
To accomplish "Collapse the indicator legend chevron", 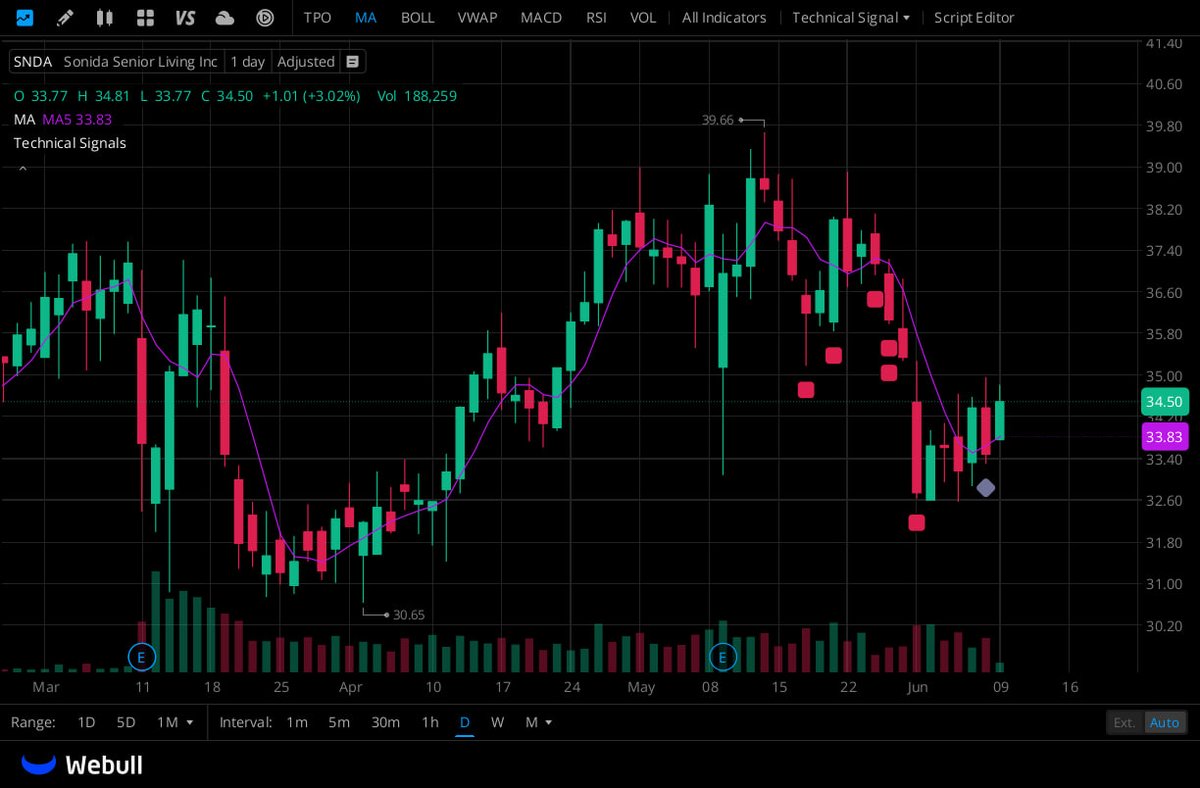I will 23,169.
